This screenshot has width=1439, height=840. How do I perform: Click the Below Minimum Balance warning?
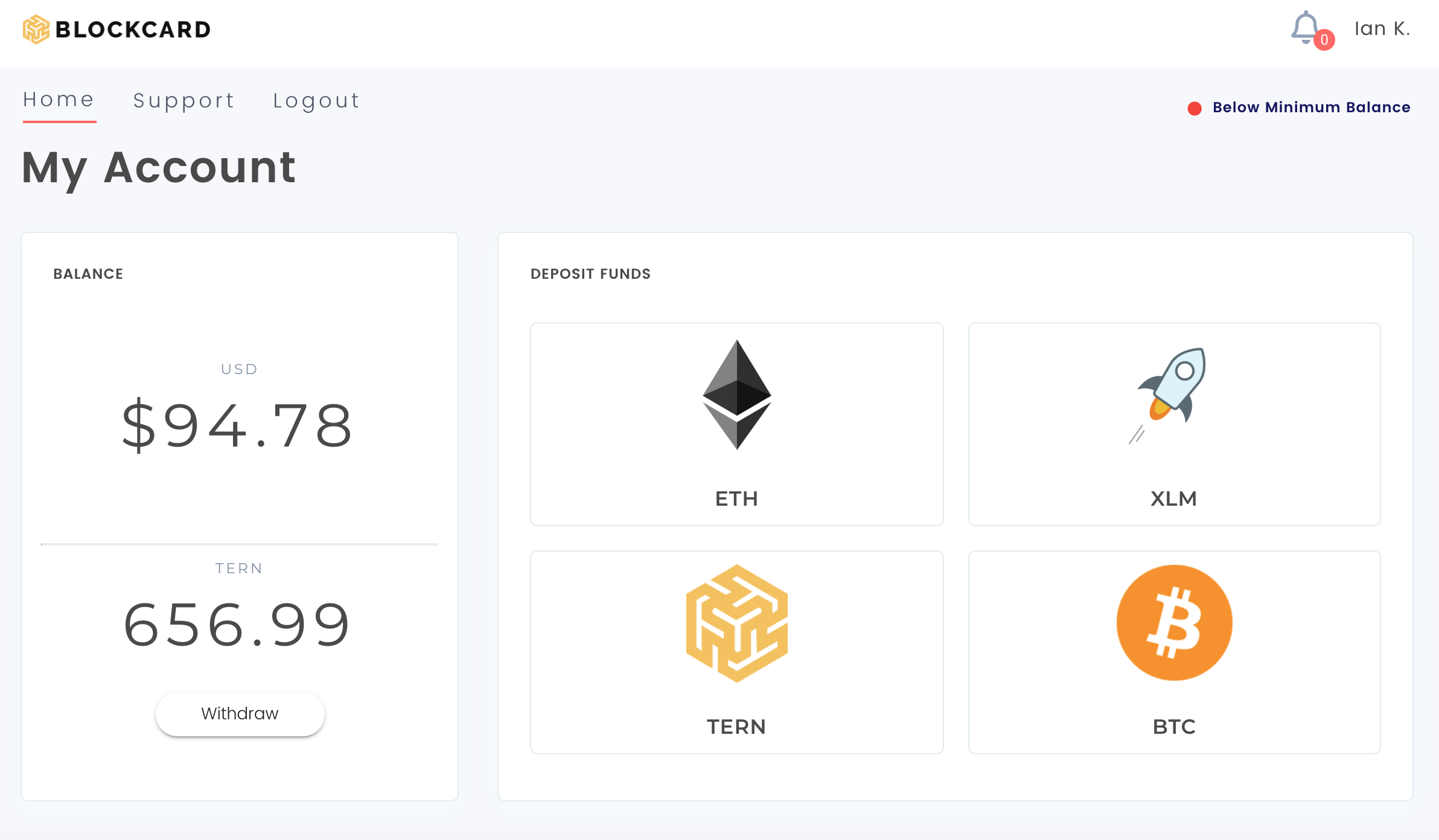(x=1311, y=107)
